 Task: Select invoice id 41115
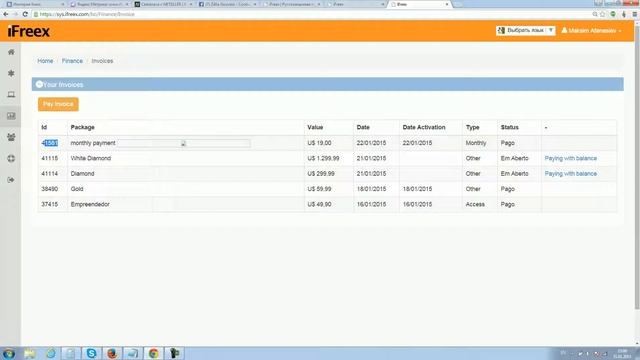point(49,158)
